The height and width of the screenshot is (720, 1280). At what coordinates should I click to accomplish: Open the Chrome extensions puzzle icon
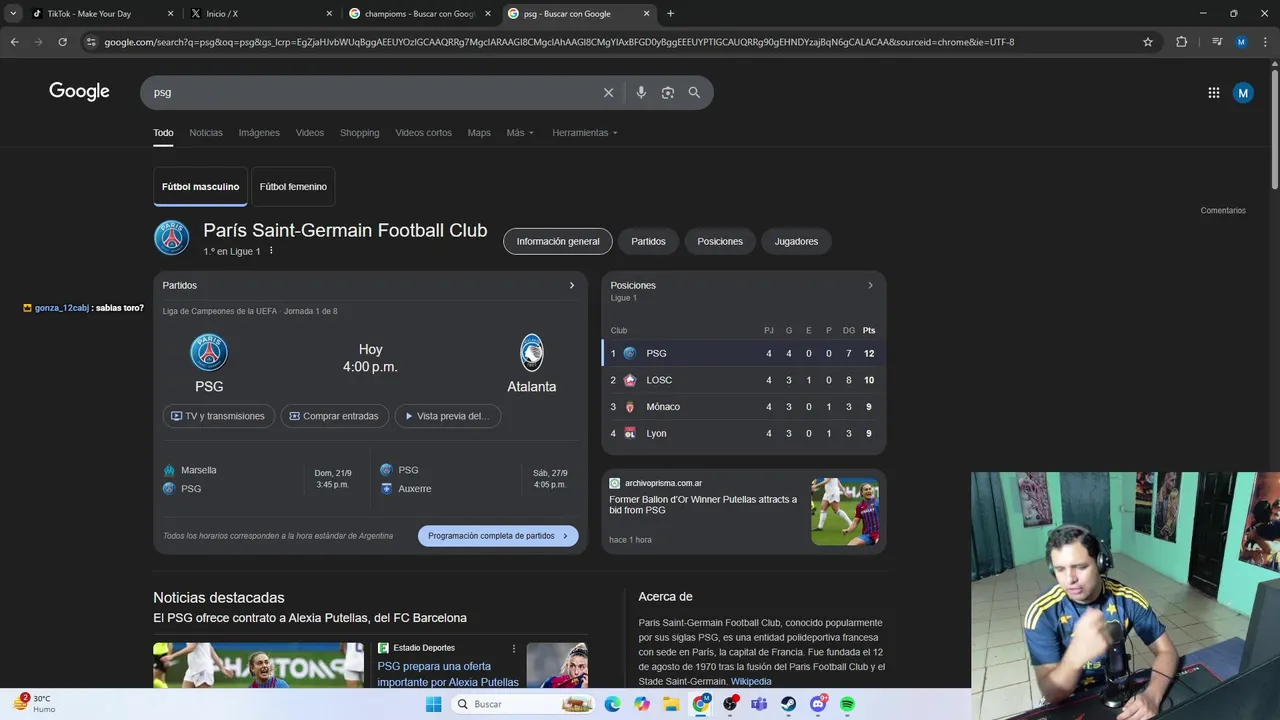coord(1181,42)
